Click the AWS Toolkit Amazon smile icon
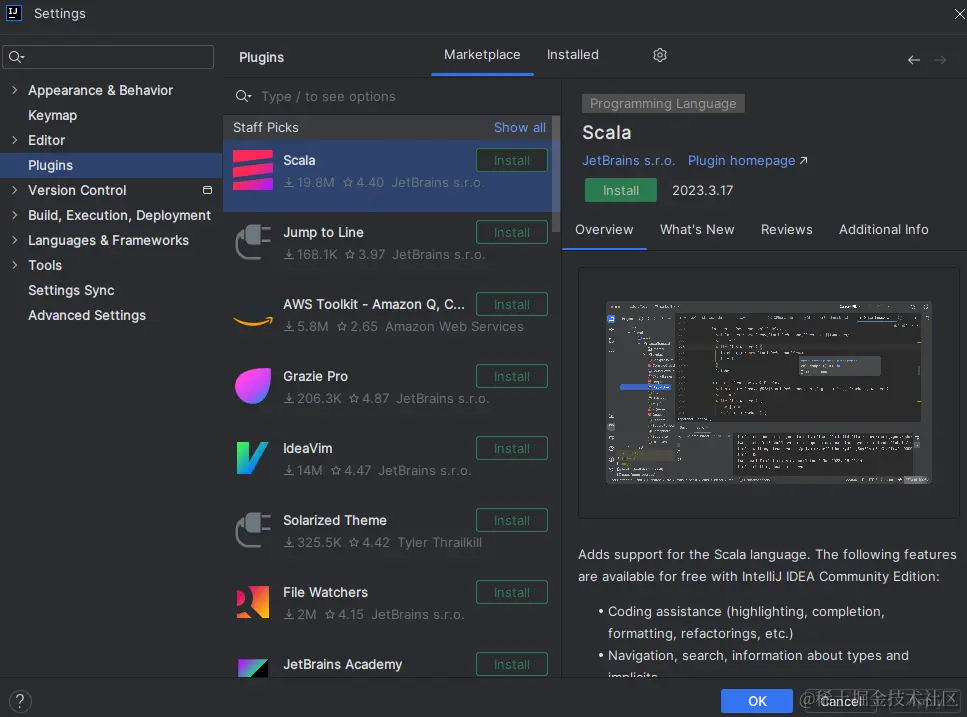This screenshot has width=967, height=717. (x=253, y=321)
